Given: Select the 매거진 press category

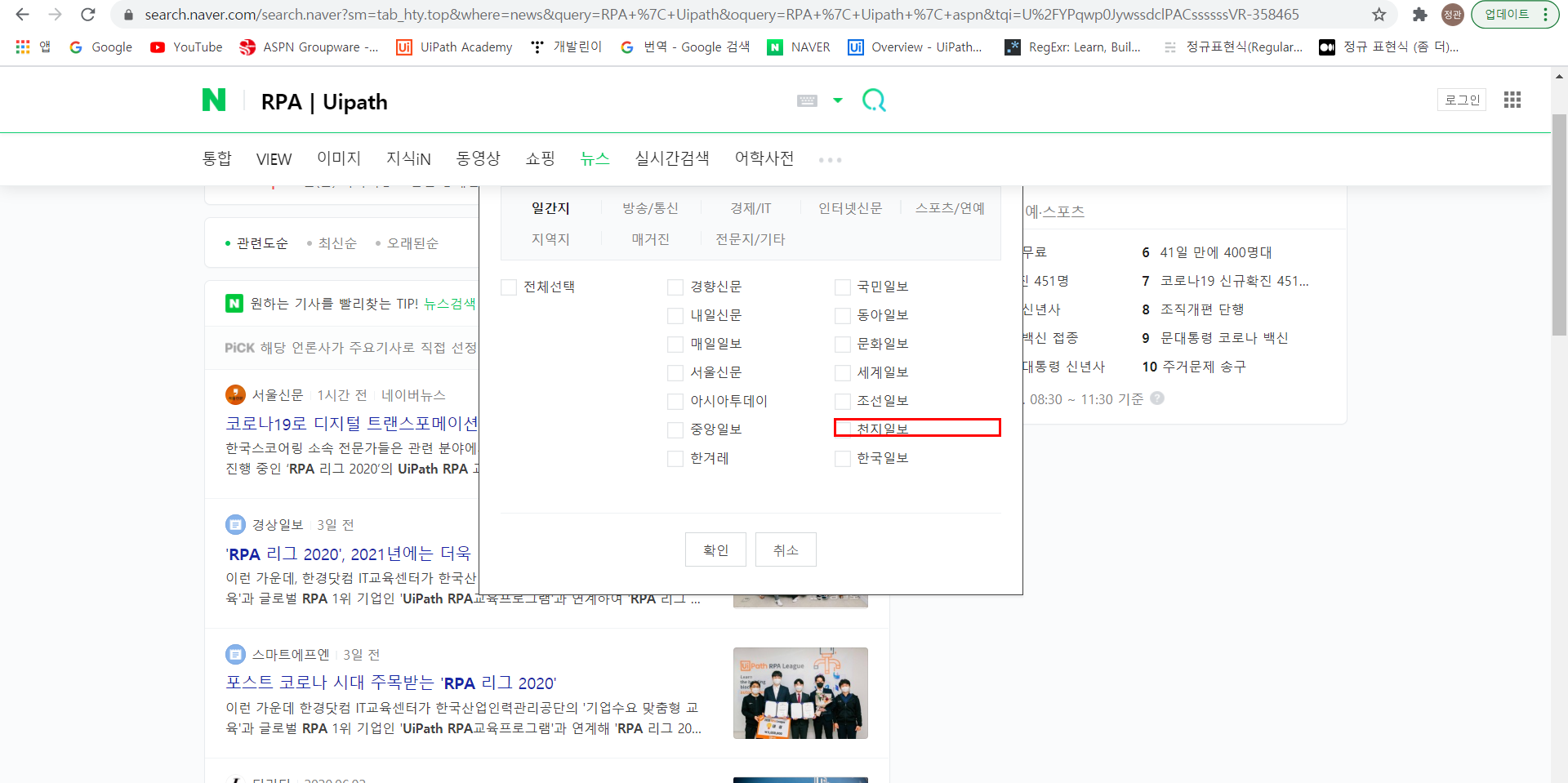Looking at the screenshot, I should pos(650,239).
